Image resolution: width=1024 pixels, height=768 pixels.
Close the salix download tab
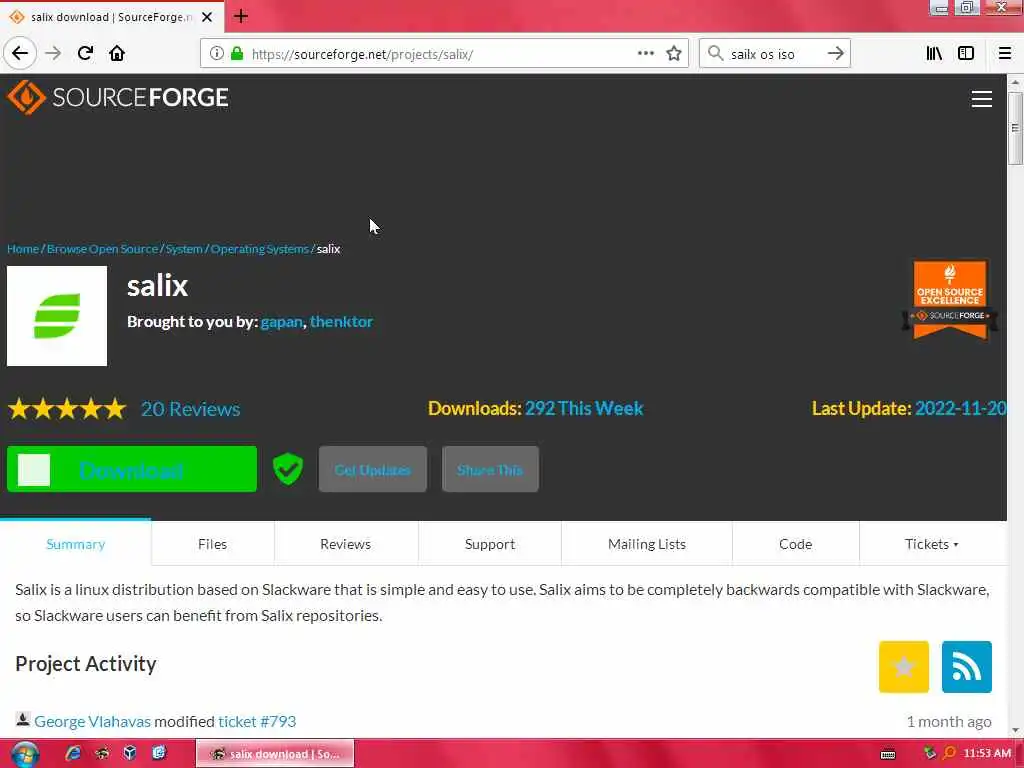(x=207, y=17)
